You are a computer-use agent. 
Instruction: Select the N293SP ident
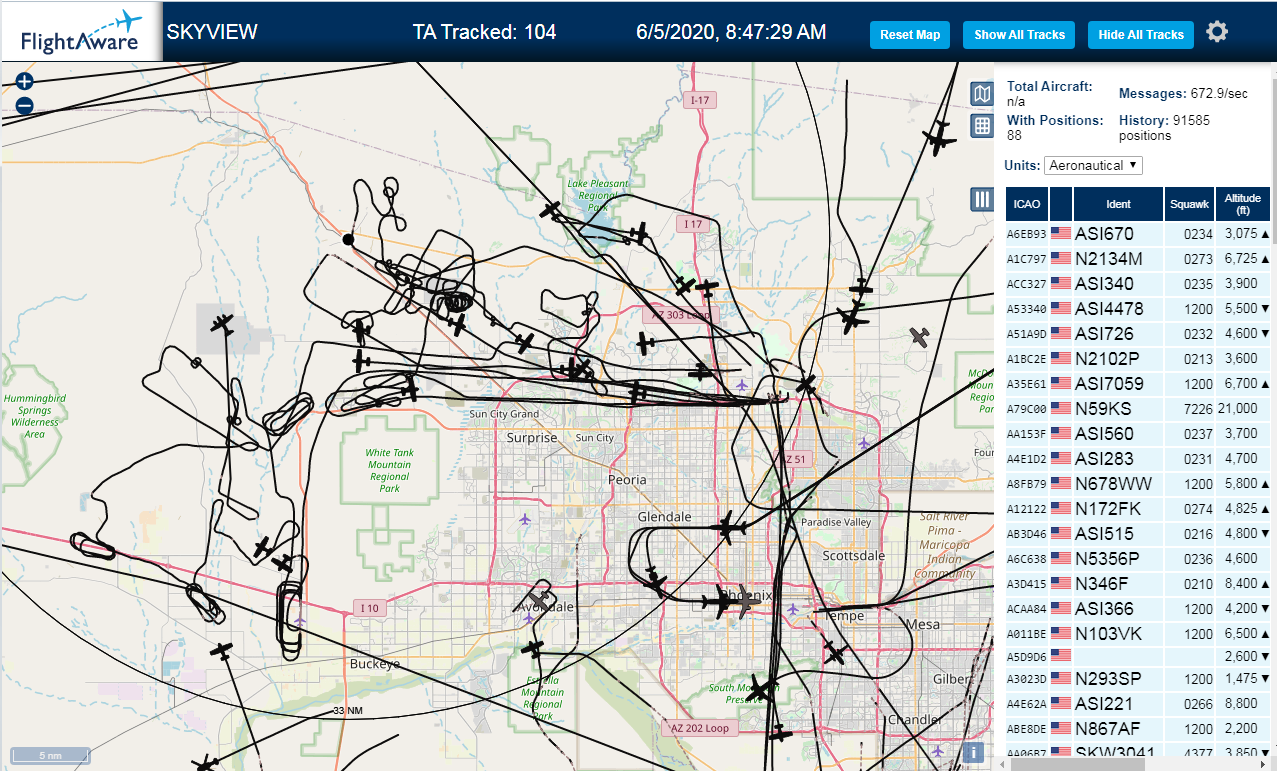click(x=1108, y=679)
